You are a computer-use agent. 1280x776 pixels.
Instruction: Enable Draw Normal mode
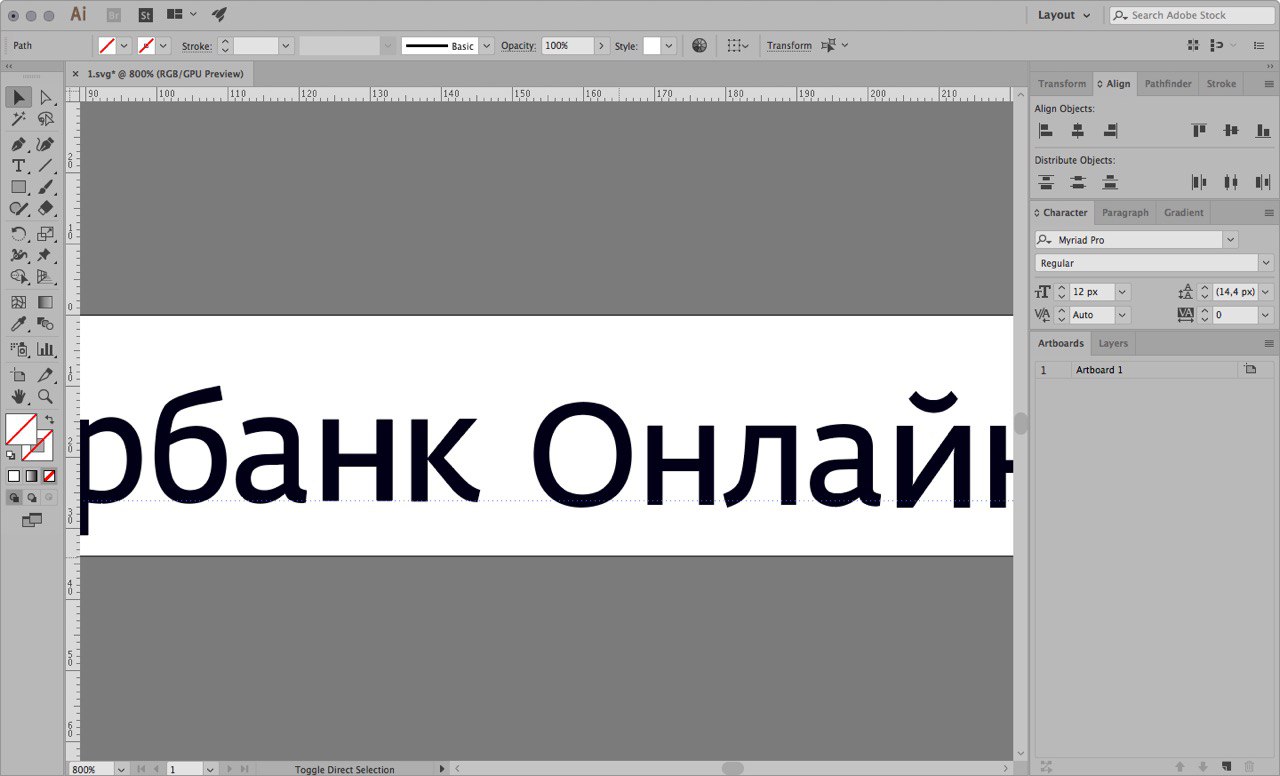coord(14,497)
